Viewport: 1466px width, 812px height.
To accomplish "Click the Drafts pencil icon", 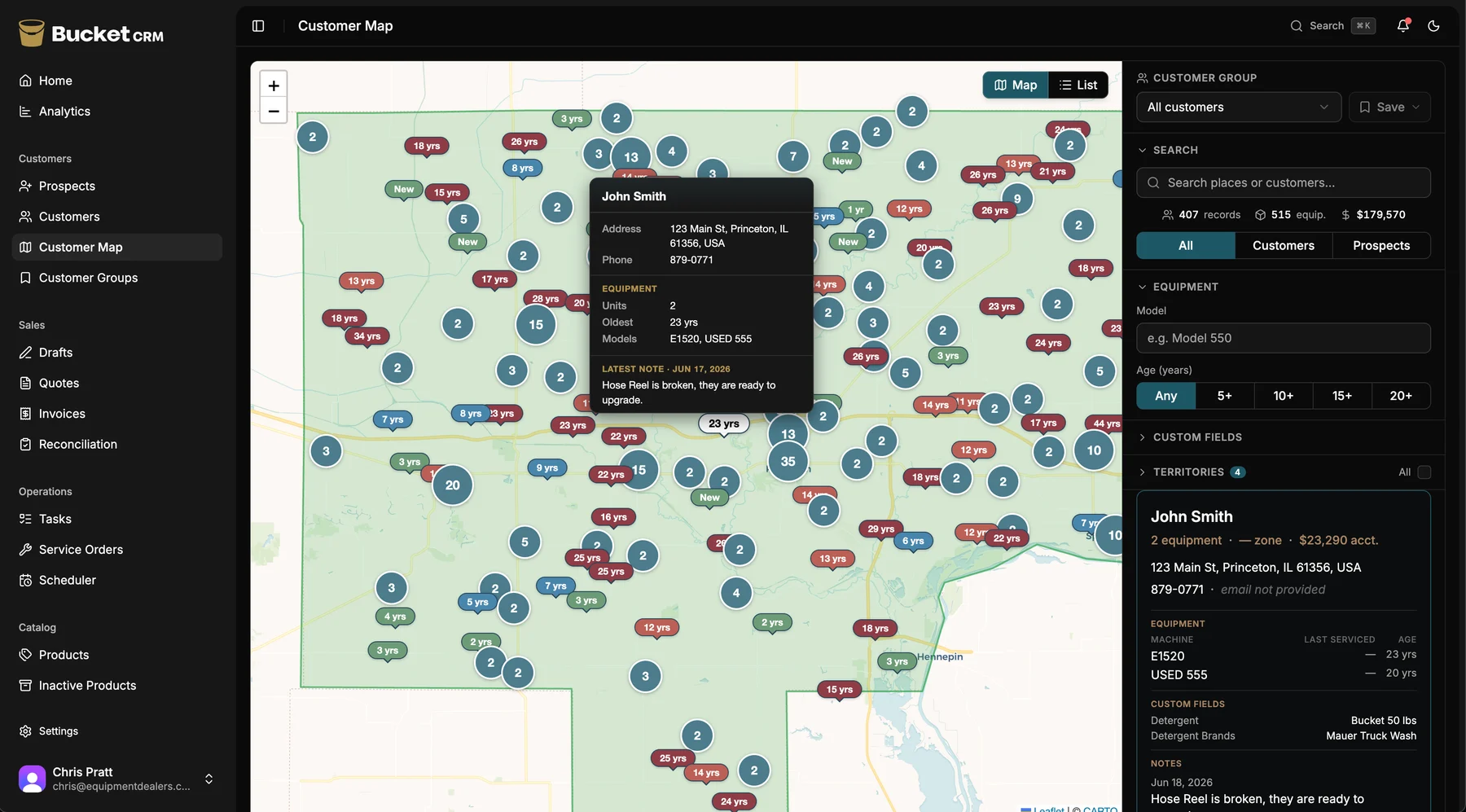I will pyautogui.click(x=25, y=353).
